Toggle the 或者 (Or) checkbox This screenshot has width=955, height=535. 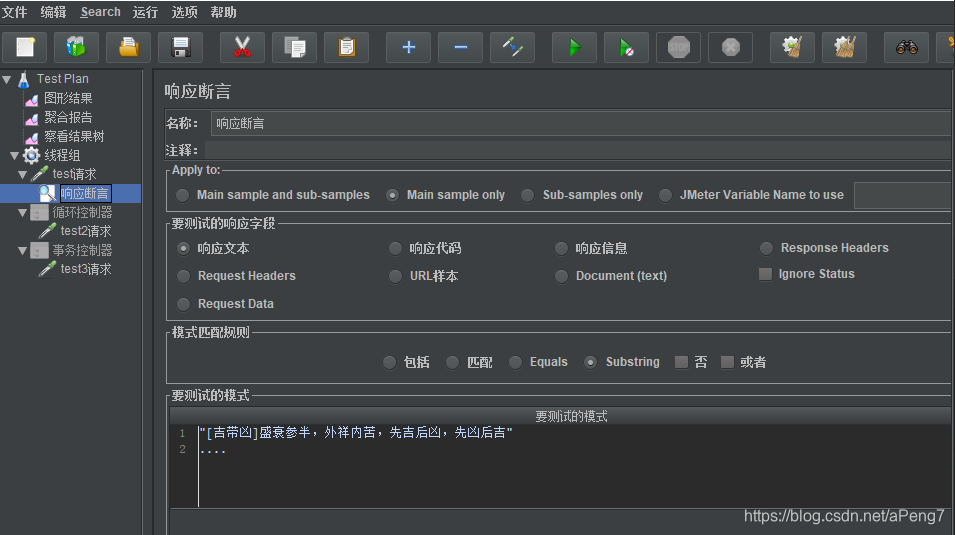[727, 363]
